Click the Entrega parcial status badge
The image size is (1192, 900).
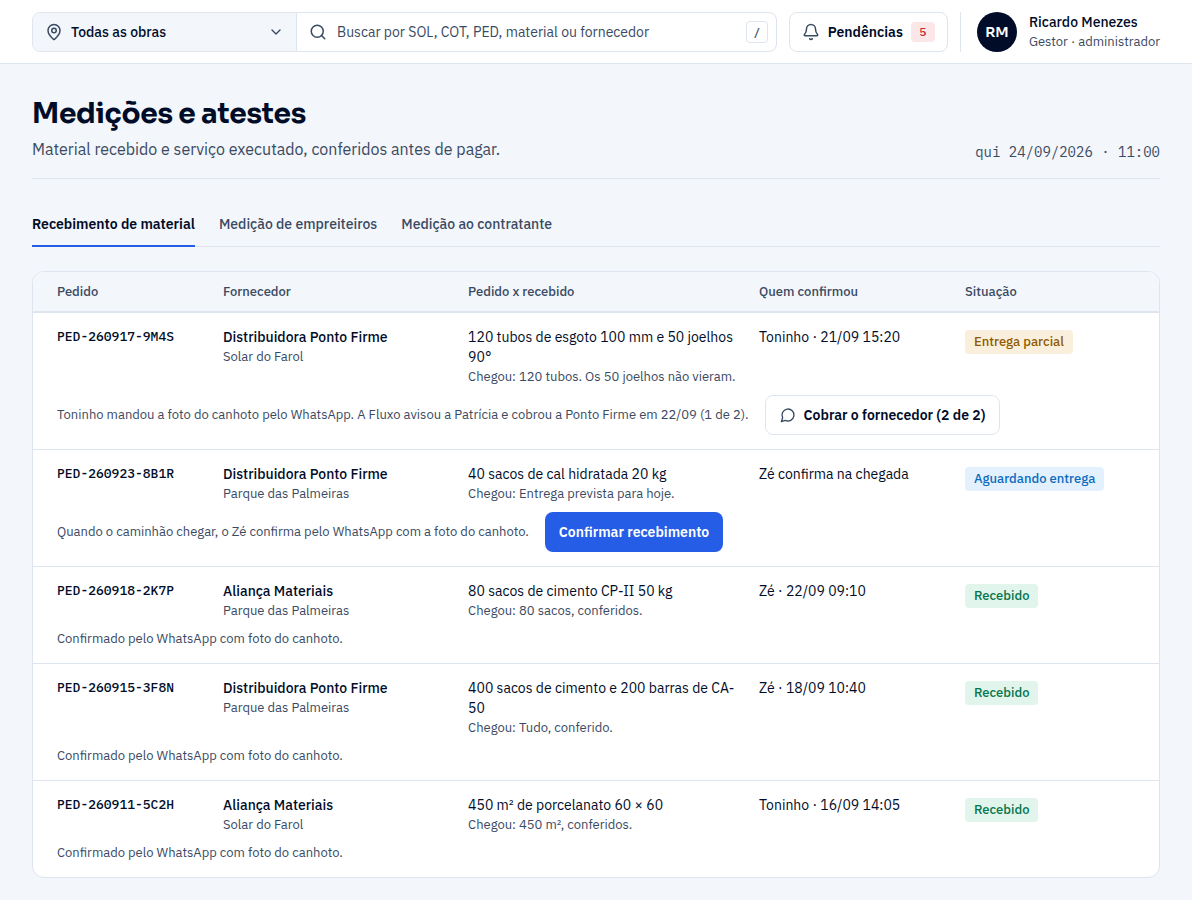click(x=1019, y=342)
